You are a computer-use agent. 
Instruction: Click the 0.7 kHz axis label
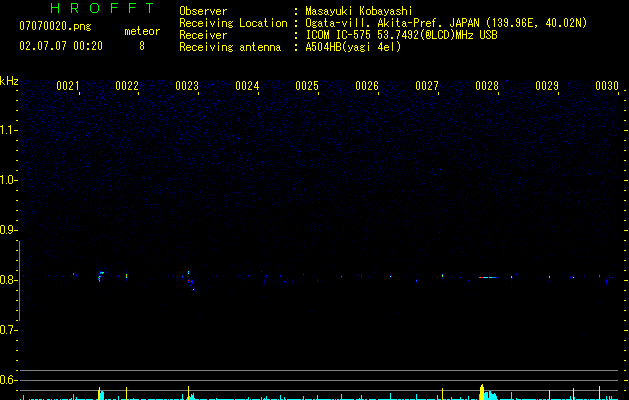pyautogui.click(x=8, y=330)
